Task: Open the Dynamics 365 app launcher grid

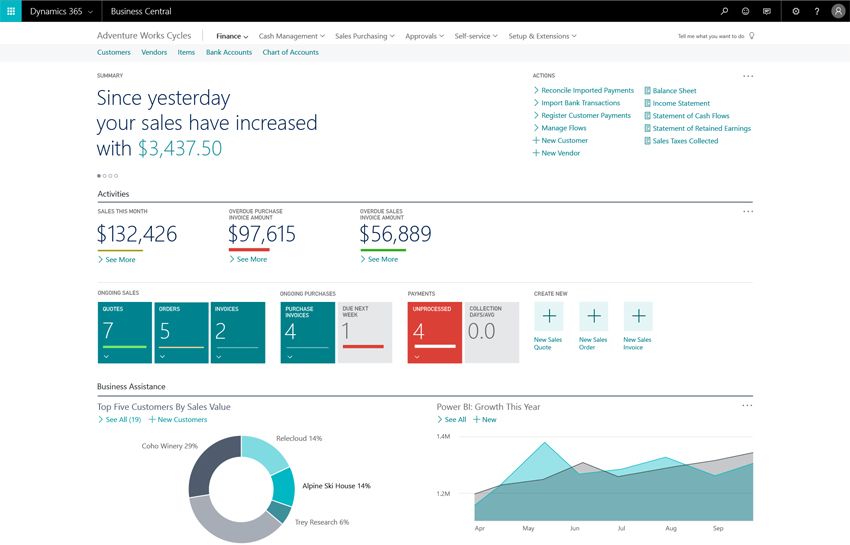Action: [x=11, y=11]
